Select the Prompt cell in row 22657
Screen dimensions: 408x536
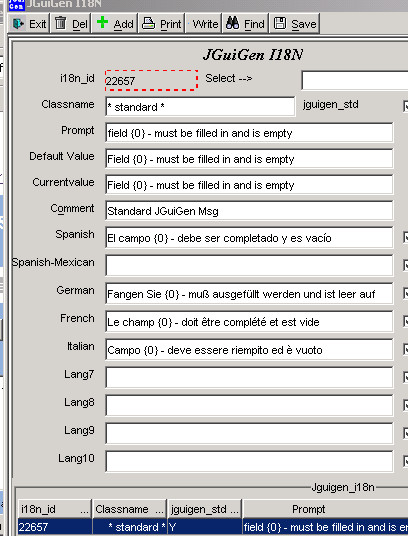[x=325, y=527]
